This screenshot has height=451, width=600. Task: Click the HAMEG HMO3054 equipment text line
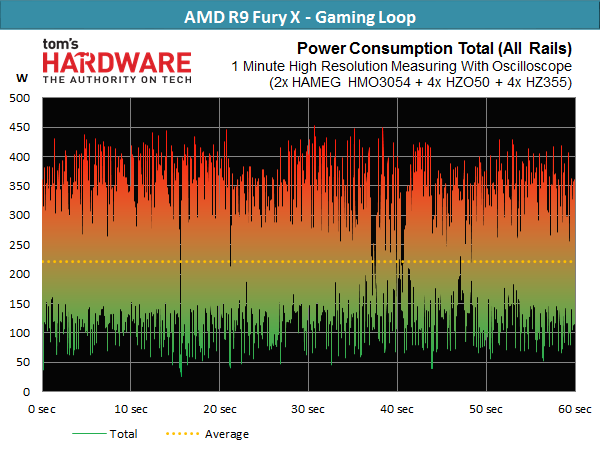420,82
